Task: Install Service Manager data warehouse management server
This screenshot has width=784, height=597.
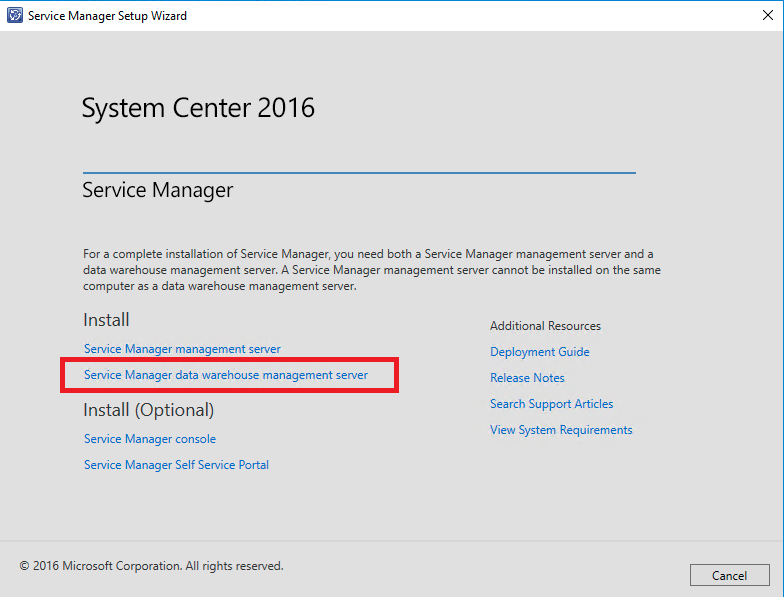Action: tap(226, 375)
